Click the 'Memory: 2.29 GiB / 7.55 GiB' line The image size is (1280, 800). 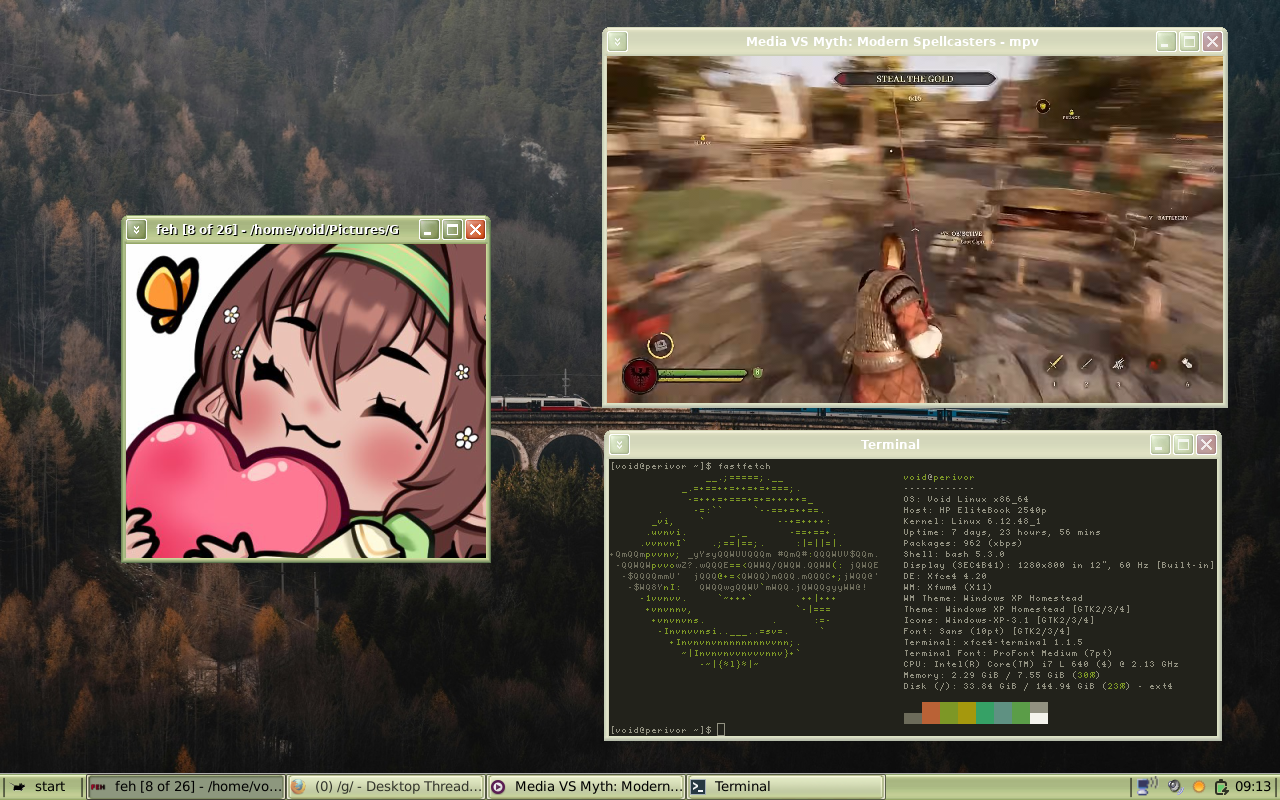point(1002,675)
